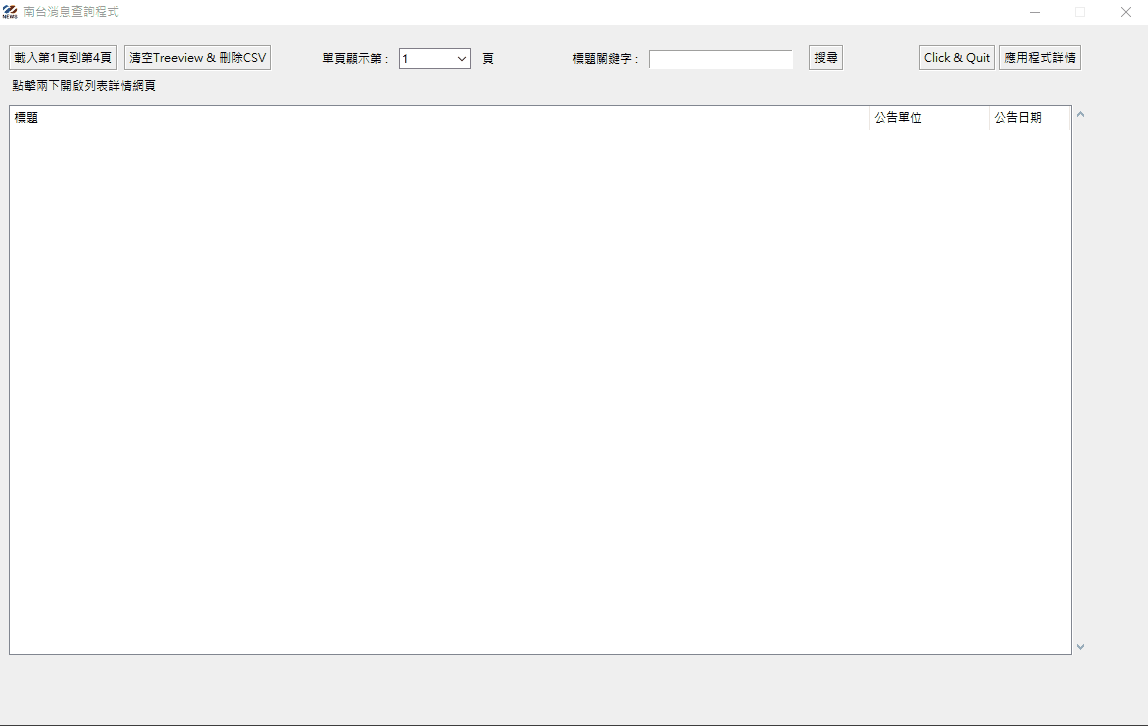Click the empty treeview list area
This screenshot has height=726, width=1148.
540,390
